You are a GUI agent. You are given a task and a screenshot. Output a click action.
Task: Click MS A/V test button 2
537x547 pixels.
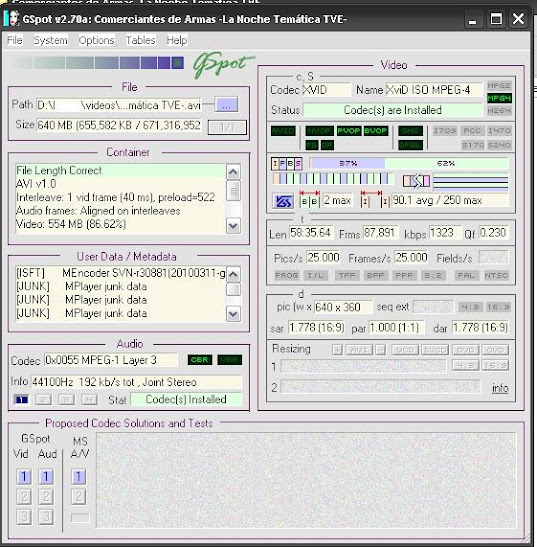pos(79,496)
